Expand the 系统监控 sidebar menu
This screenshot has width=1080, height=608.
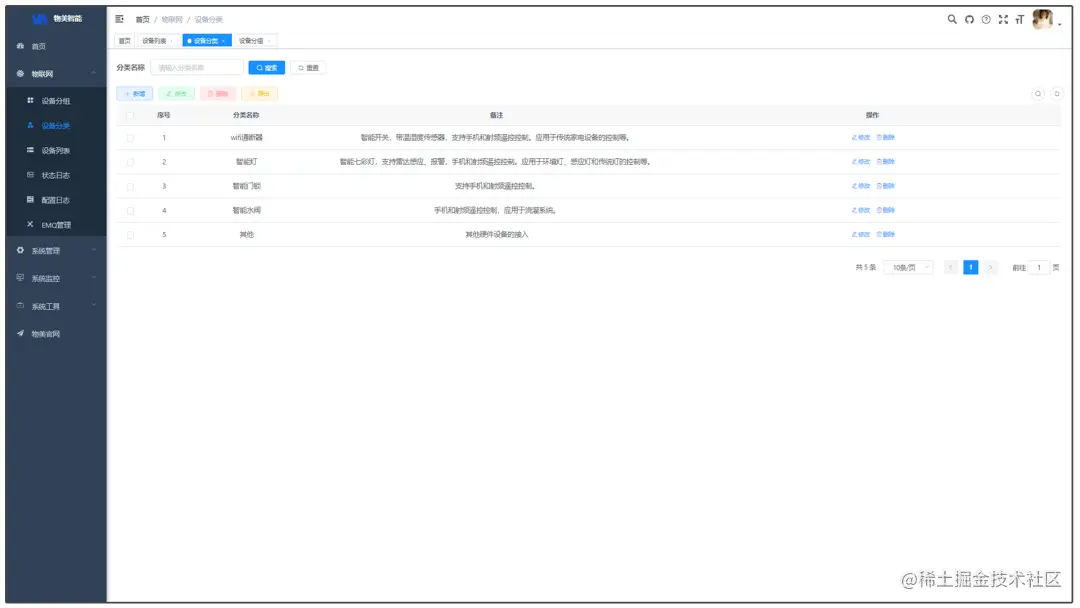click(x=56, y=278)
